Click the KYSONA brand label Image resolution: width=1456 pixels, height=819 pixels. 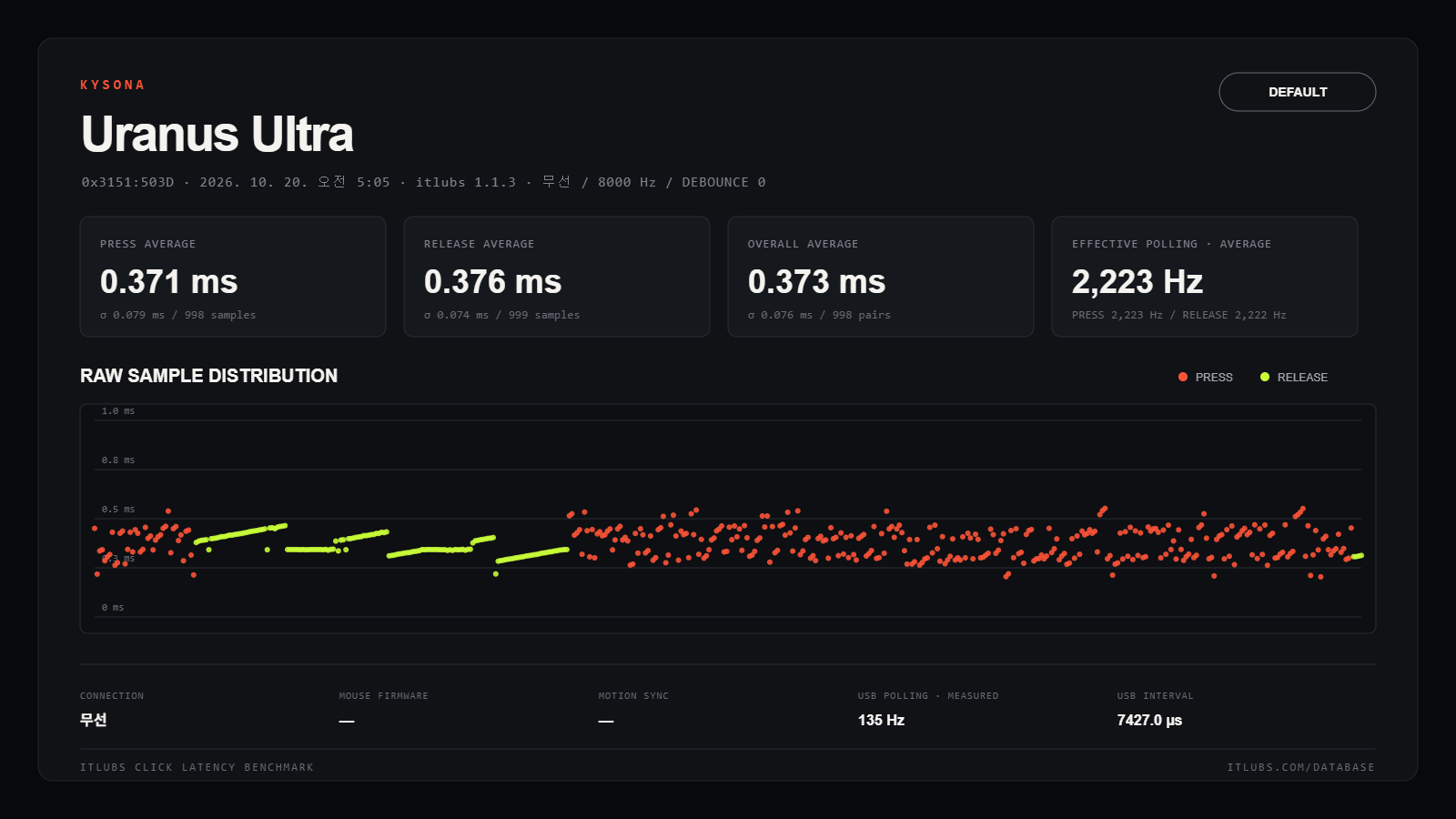pyautogui.click(x=112, y=85)
